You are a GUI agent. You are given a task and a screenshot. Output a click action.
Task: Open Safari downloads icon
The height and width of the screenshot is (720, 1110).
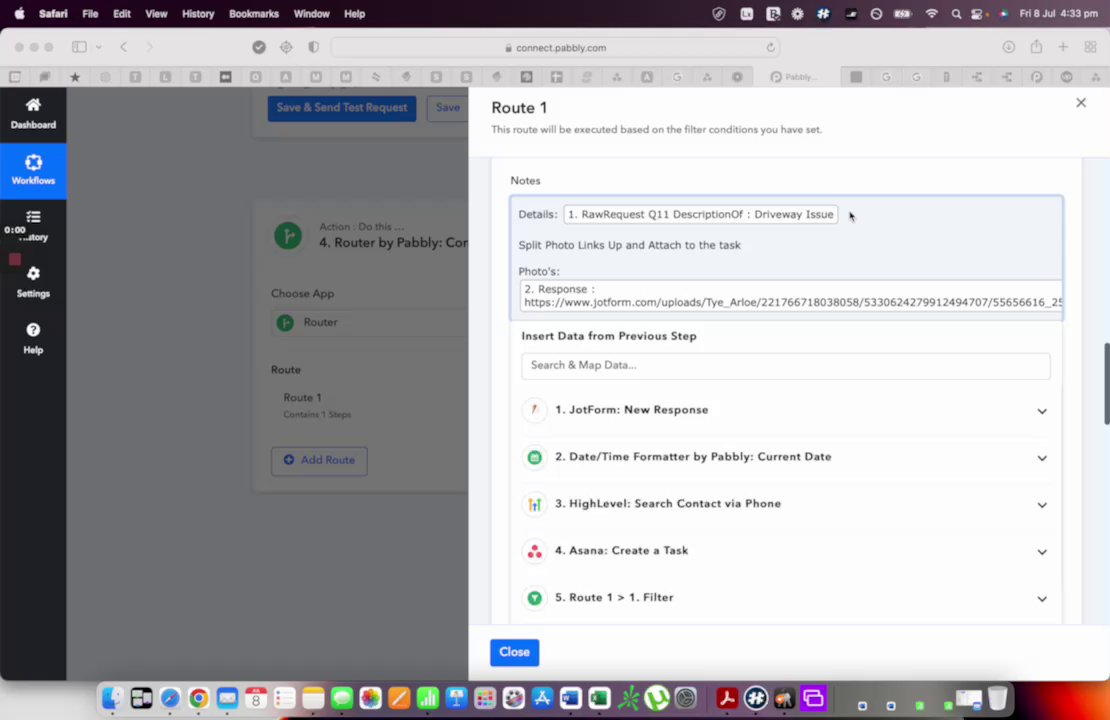click(x=1008, y=47)
